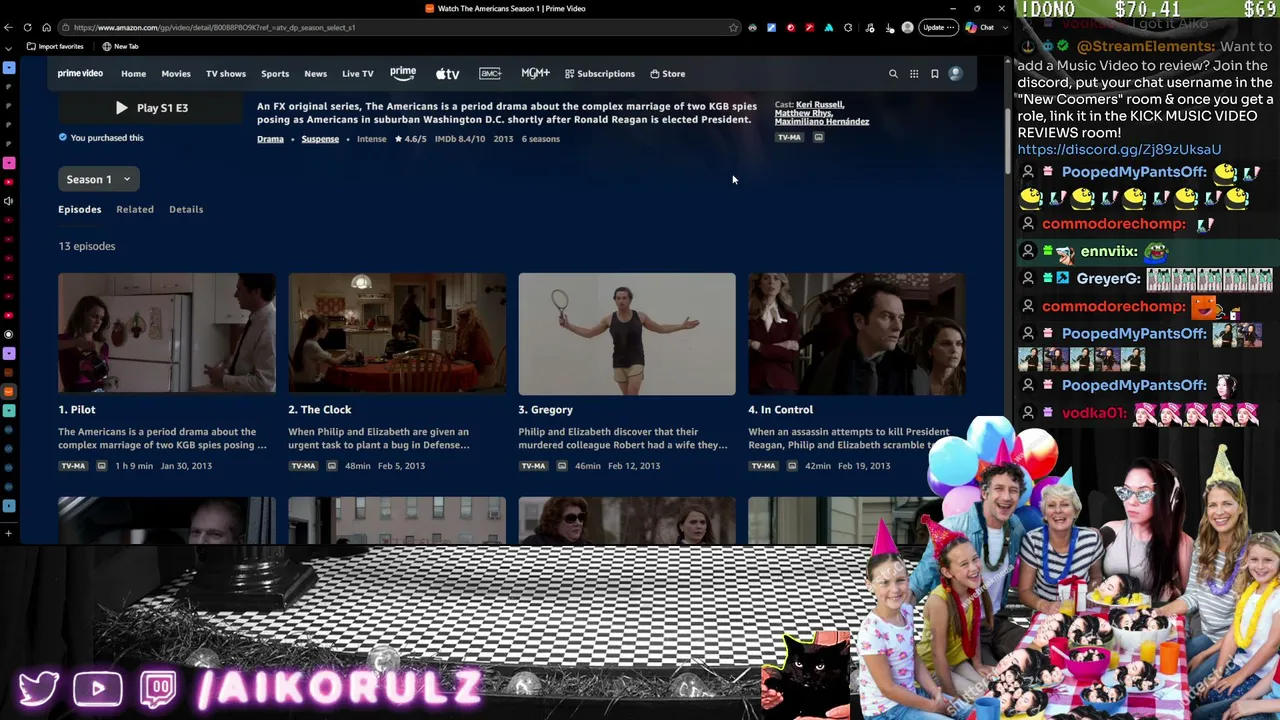Switch to the Related tab
This screenshot has height=720, width=1280.
pyautogui.click(x=135, y=209)
